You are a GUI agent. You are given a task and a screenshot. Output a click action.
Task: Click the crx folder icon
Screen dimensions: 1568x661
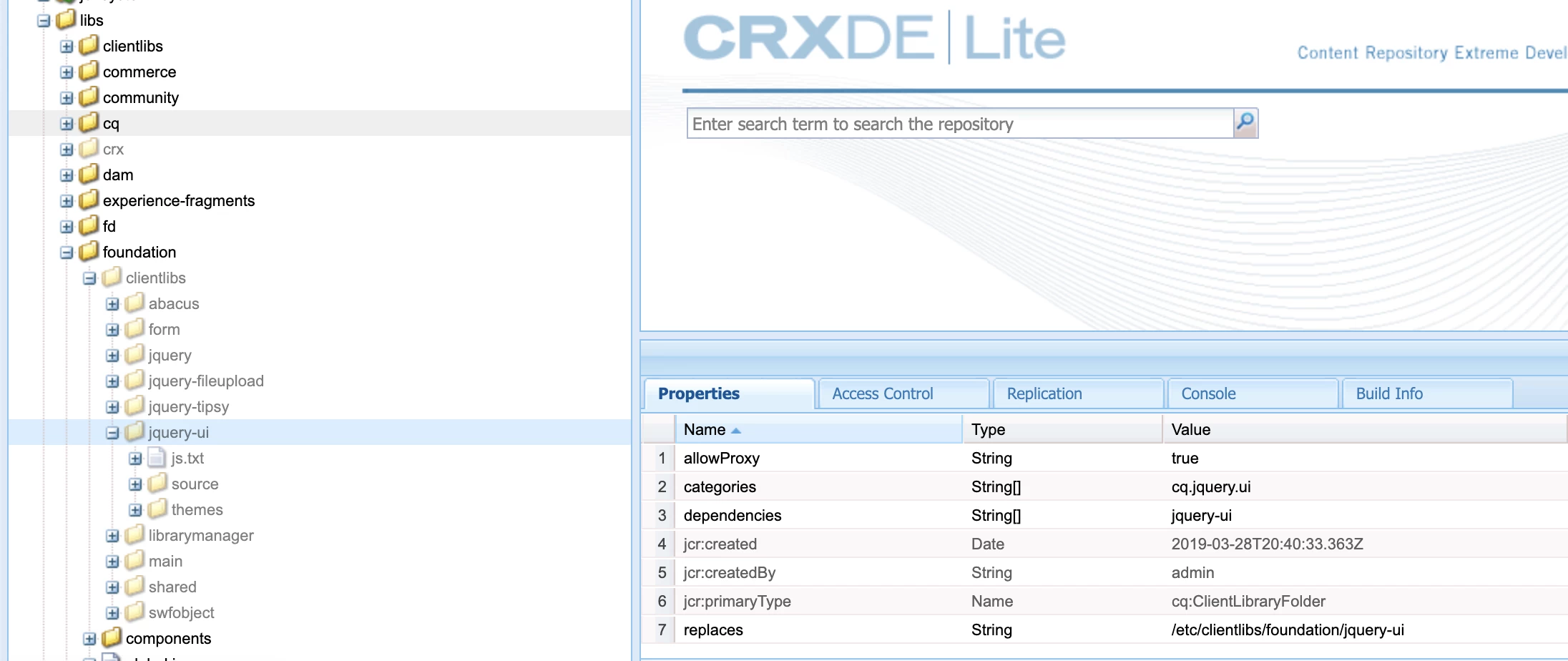[x=89, y=148]
